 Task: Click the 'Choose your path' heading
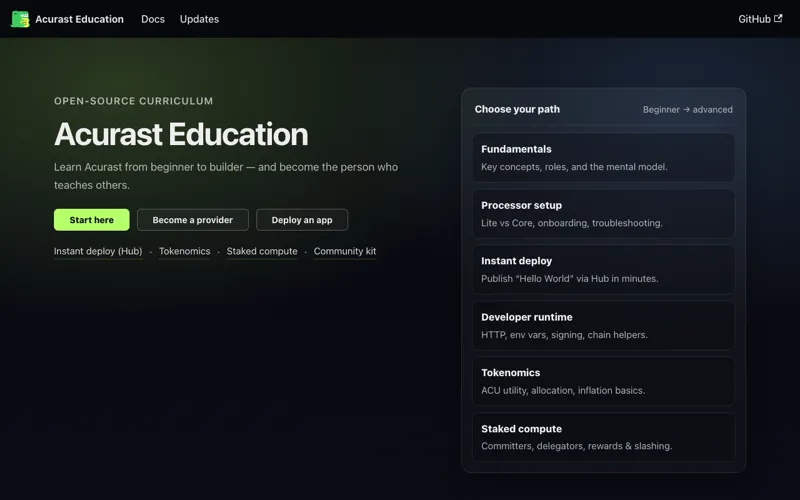[x=517, y=109]
